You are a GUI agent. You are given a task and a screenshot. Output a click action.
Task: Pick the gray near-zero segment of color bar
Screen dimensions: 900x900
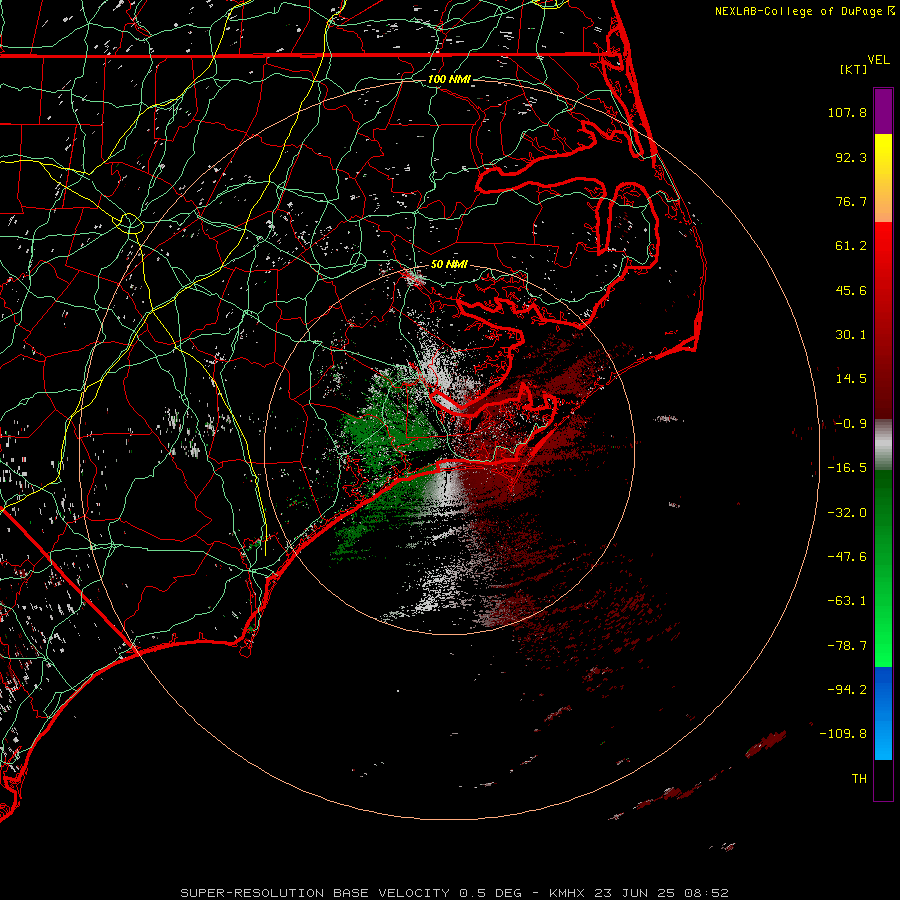point(883,444)
